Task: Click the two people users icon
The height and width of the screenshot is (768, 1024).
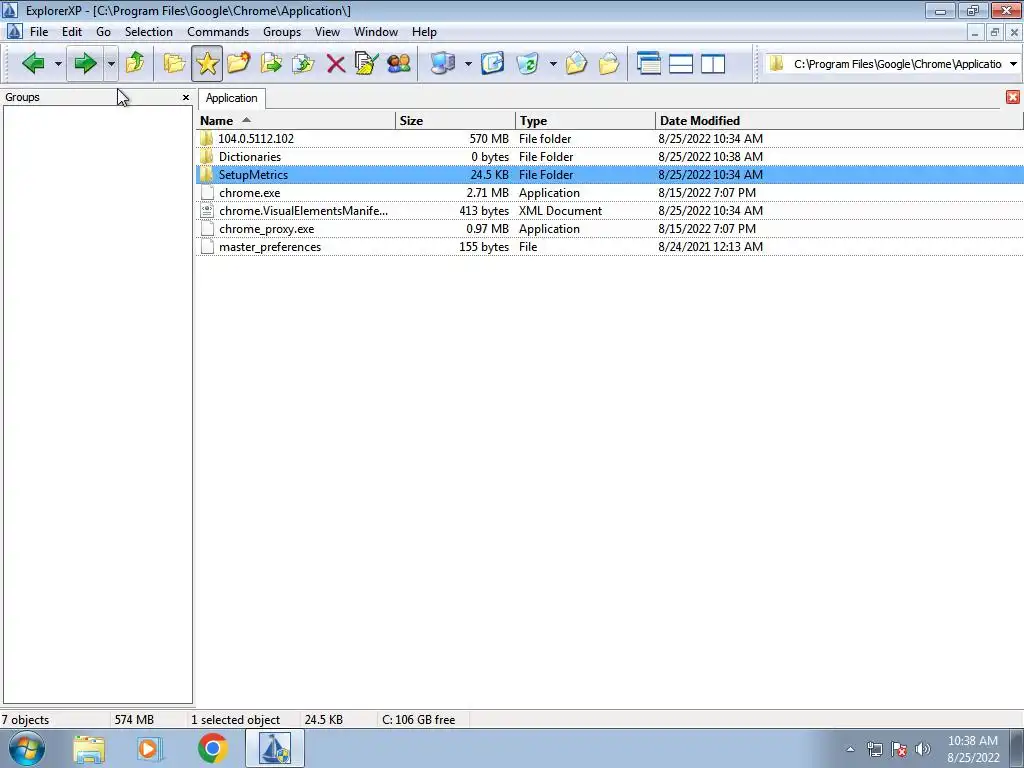Action: (x=399, y=63)
